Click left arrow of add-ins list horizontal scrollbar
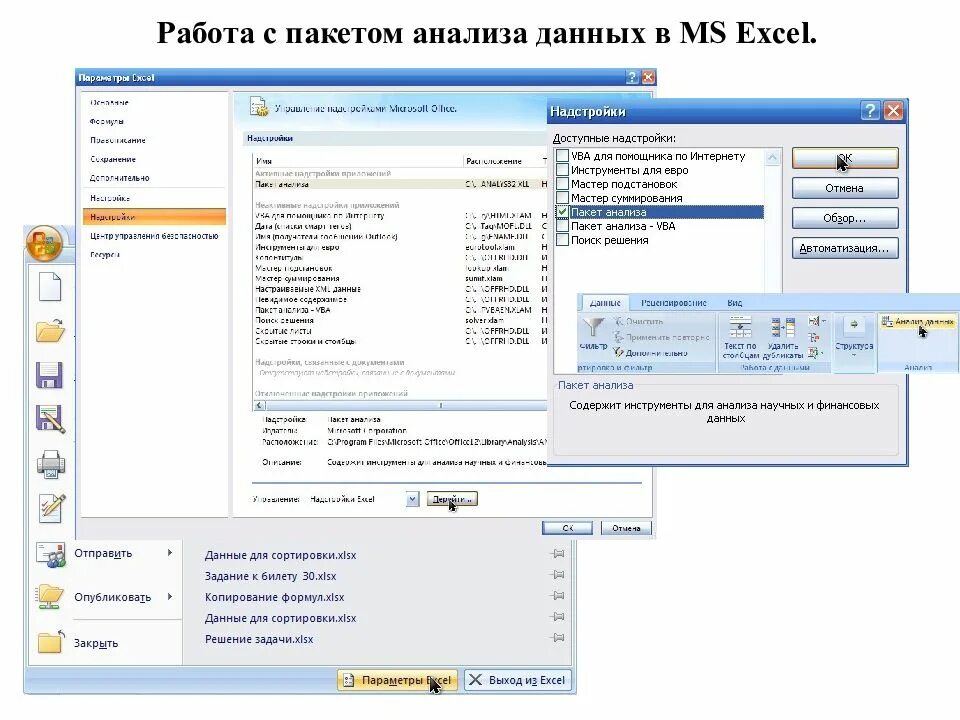The width and height of the screenshot is (960, 720). tap(260, 405)
